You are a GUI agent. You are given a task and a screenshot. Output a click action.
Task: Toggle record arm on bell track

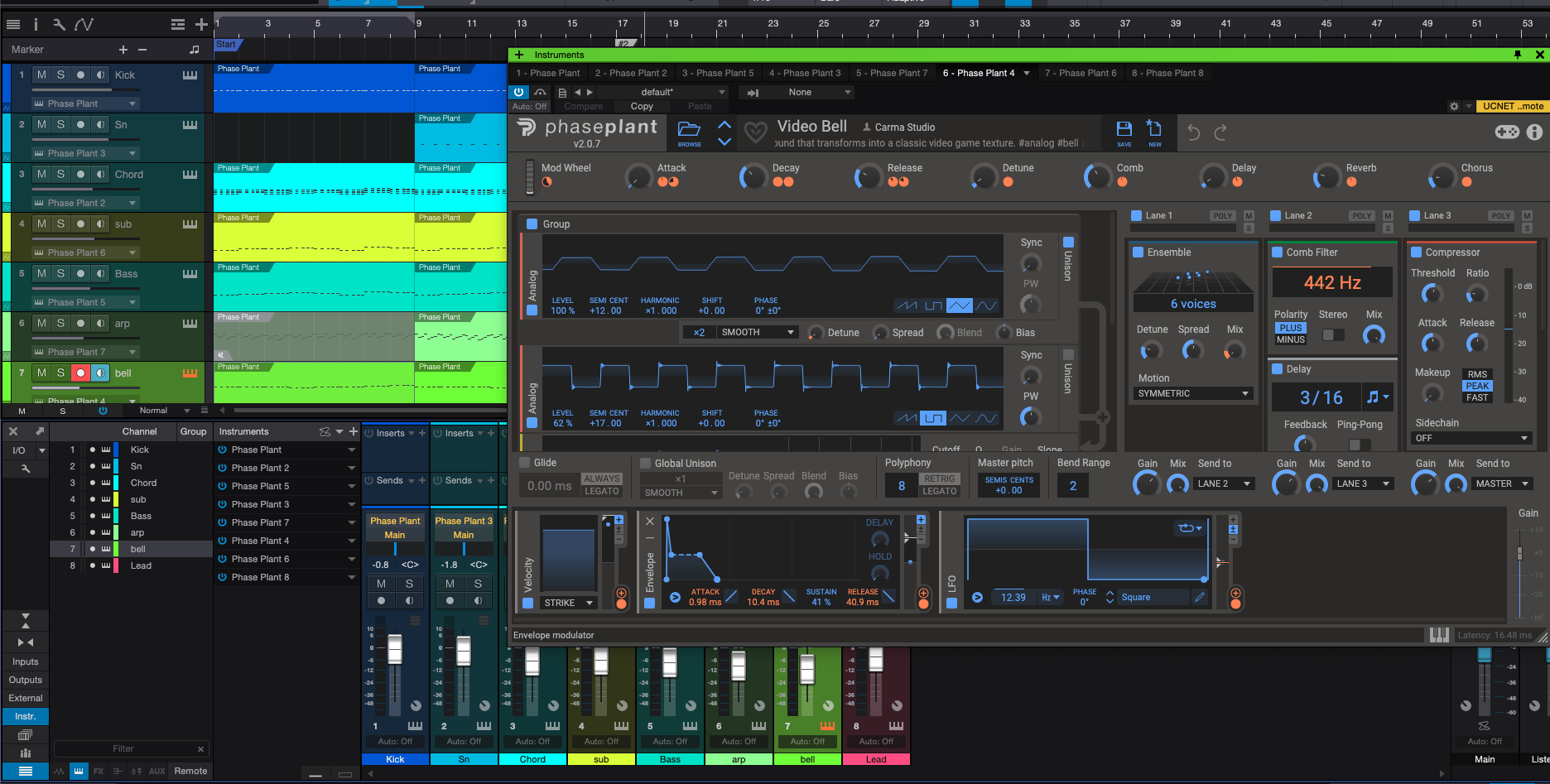tap(80, 373)
